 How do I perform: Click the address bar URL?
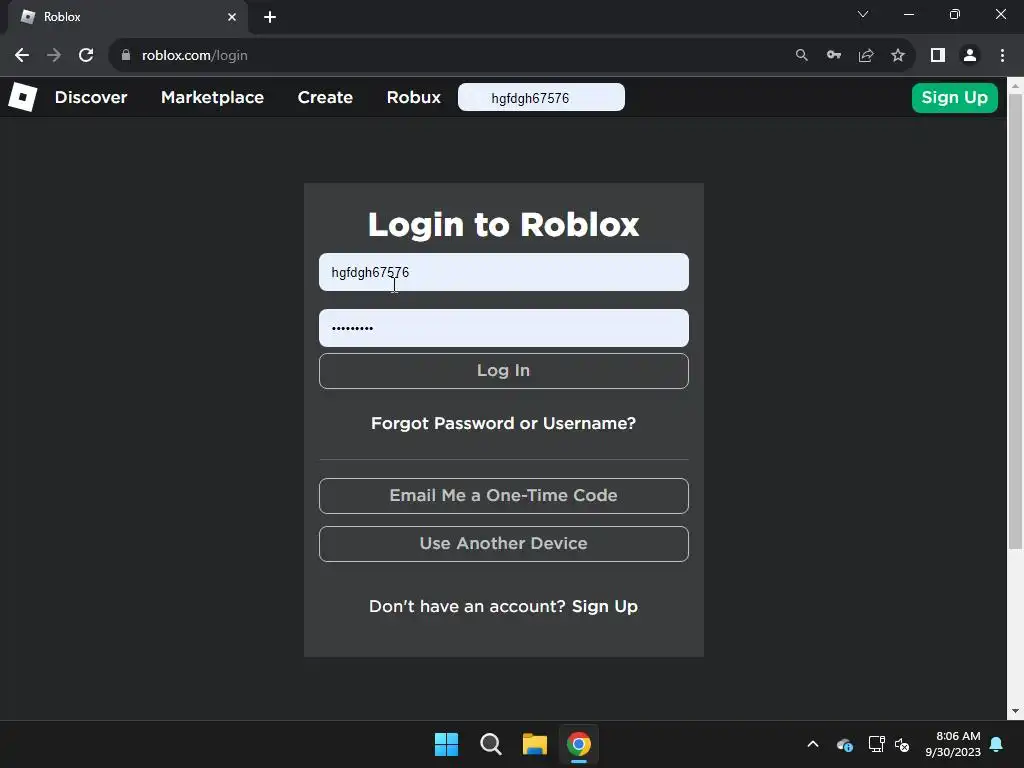tap(195, 56)
